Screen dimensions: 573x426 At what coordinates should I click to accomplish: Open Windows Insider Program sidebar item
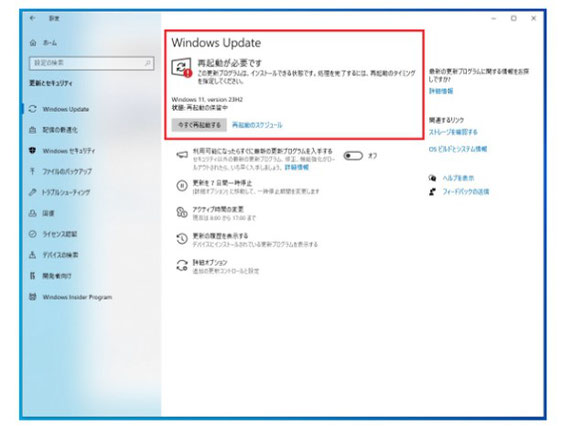77,297
